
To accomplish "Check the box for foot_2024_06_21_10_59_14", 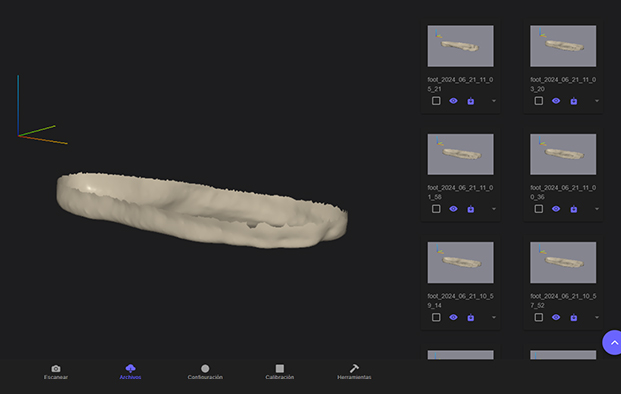I will (x=436, y=317).
